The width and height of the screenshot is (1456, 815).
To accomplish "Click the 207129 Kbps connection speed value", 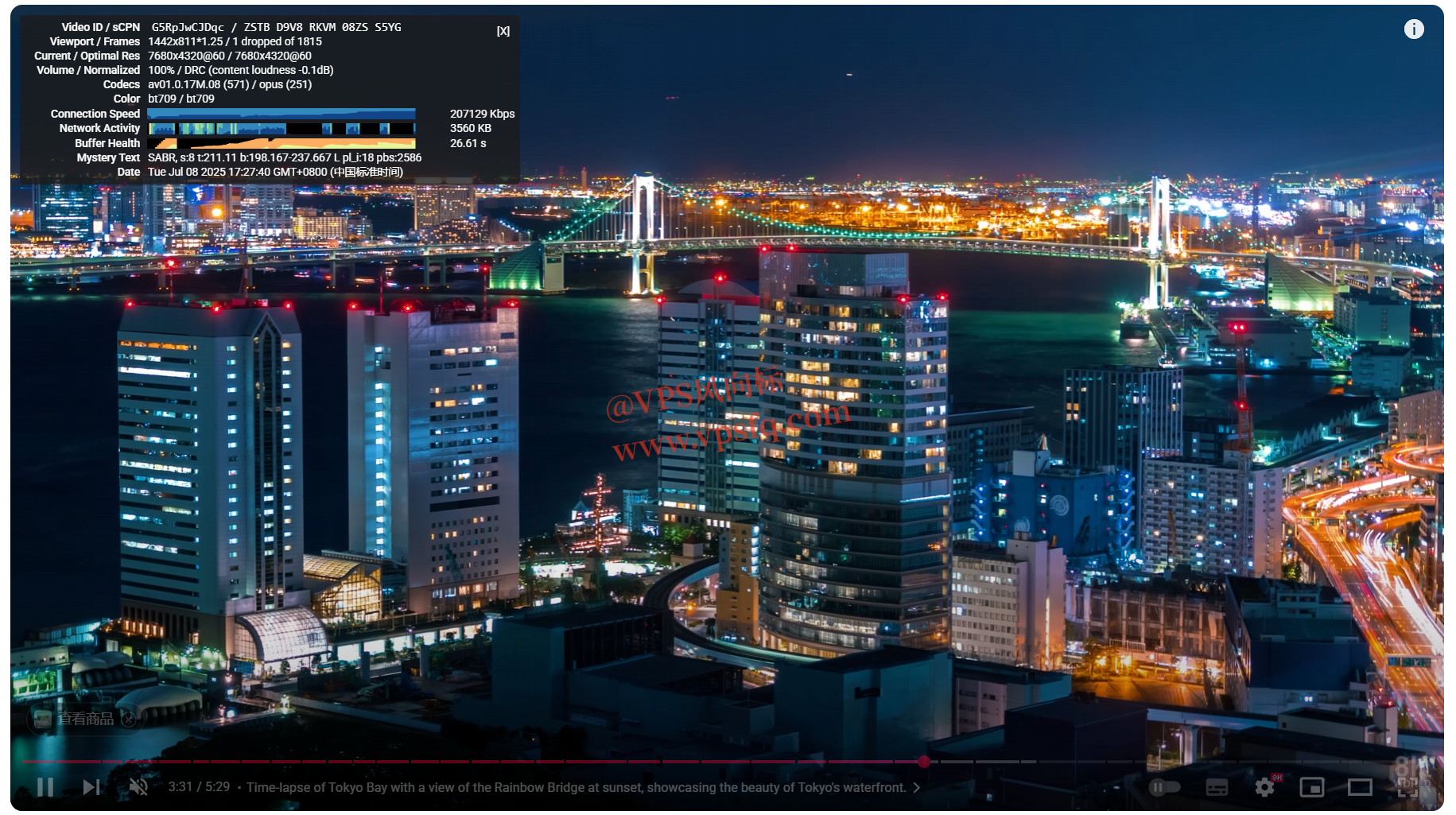I will click(x=482, y=114).
